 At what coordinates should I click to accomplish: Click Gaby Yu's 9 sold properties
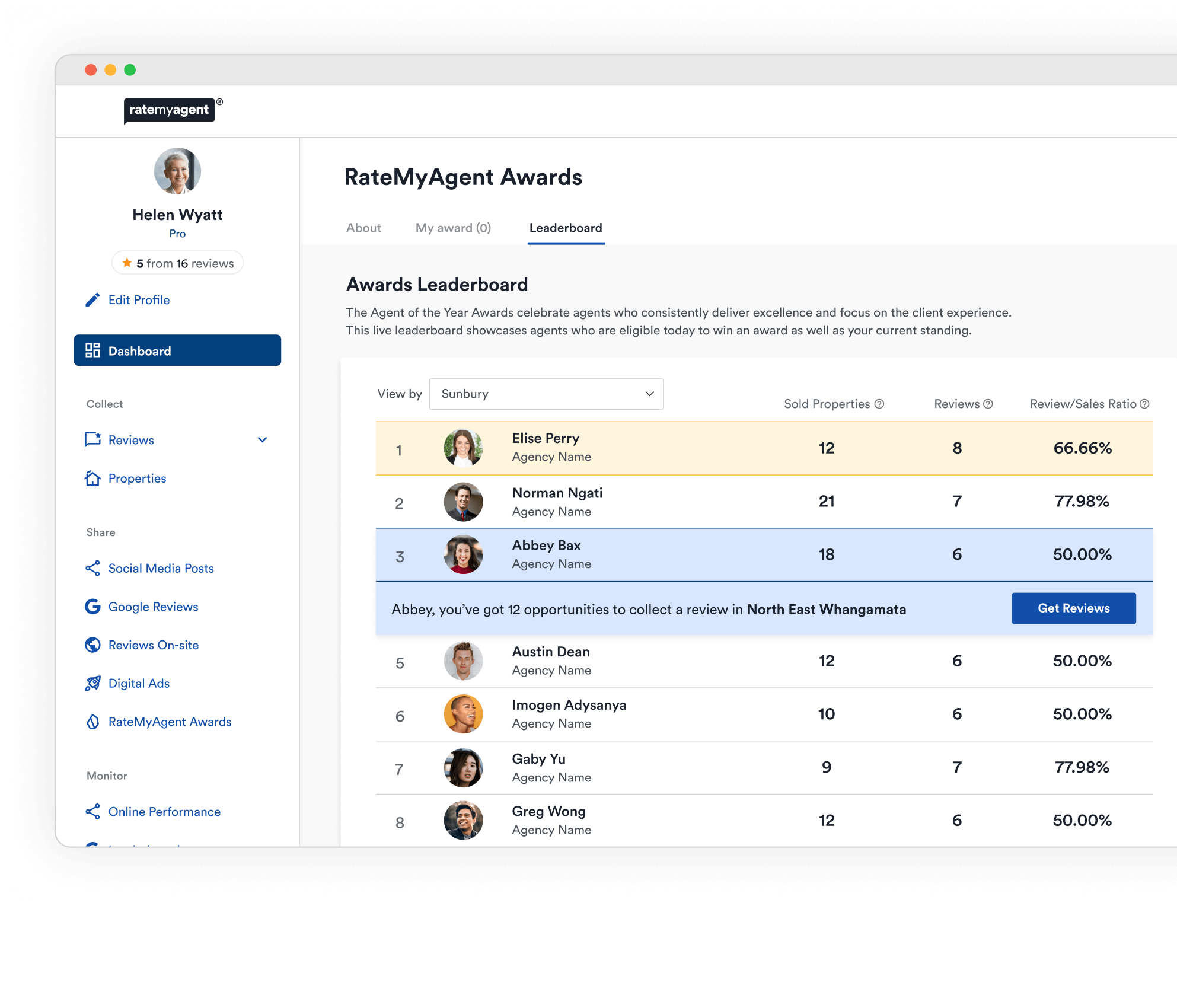point(827,767)
